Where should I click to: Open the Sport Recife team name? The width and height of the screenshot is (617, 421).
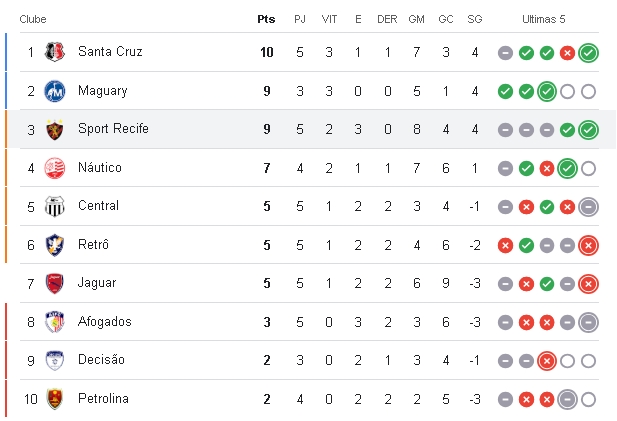113,129
